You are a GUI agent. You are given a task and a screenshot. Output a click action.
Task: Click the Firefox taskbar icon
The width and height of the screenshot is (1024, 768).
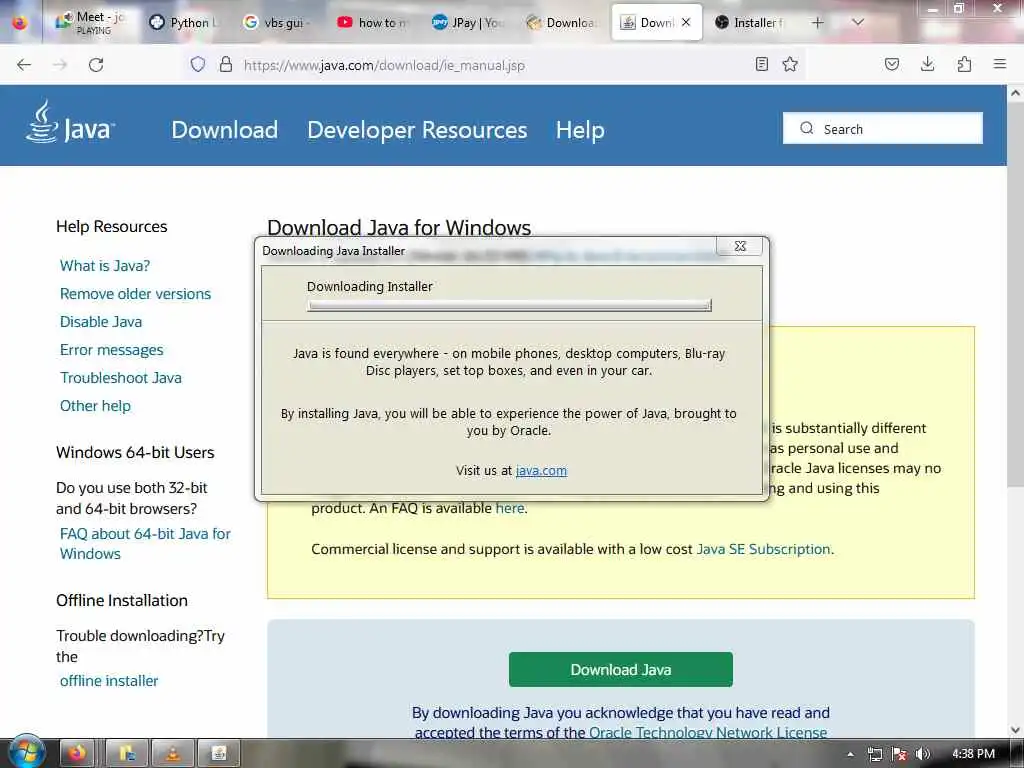point(78,754)
